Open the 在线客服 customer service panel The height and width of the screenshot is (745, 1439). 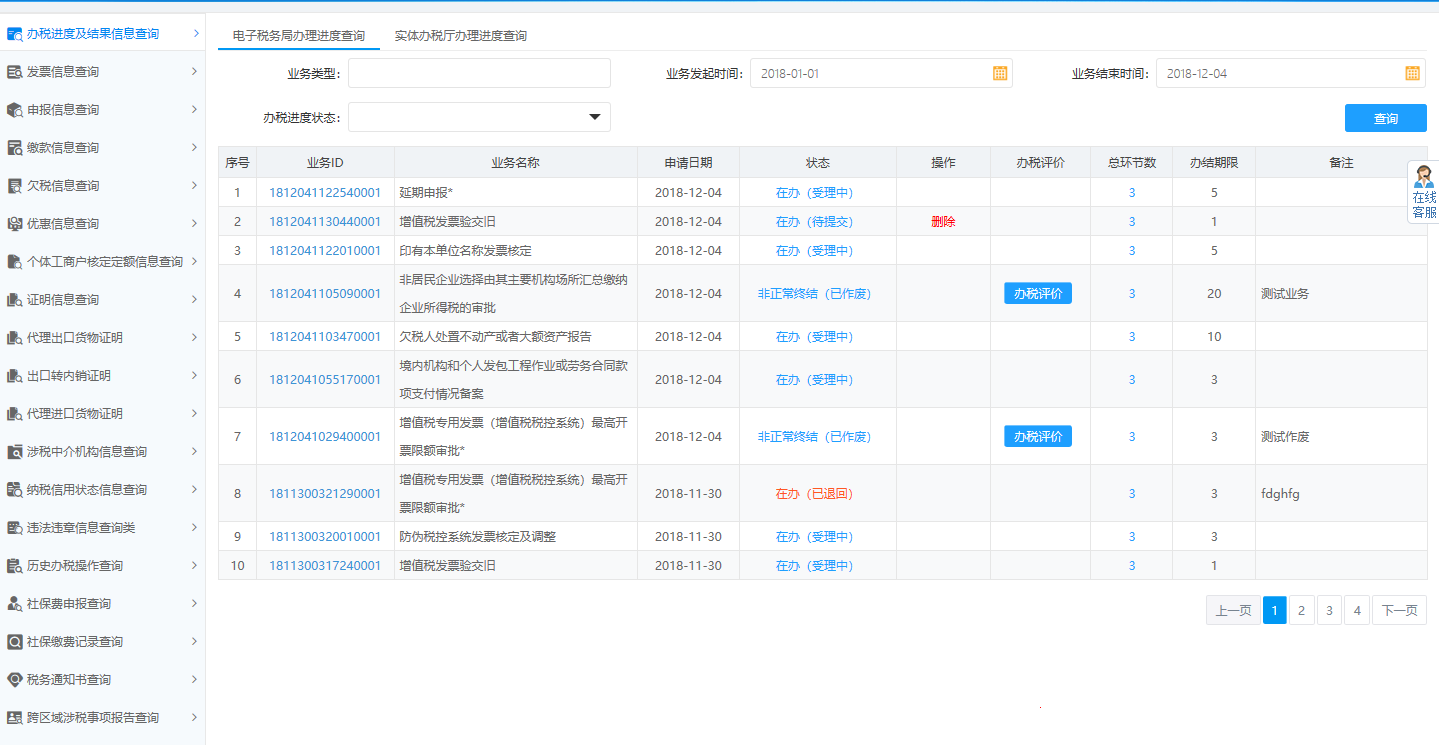(1424, 182)
